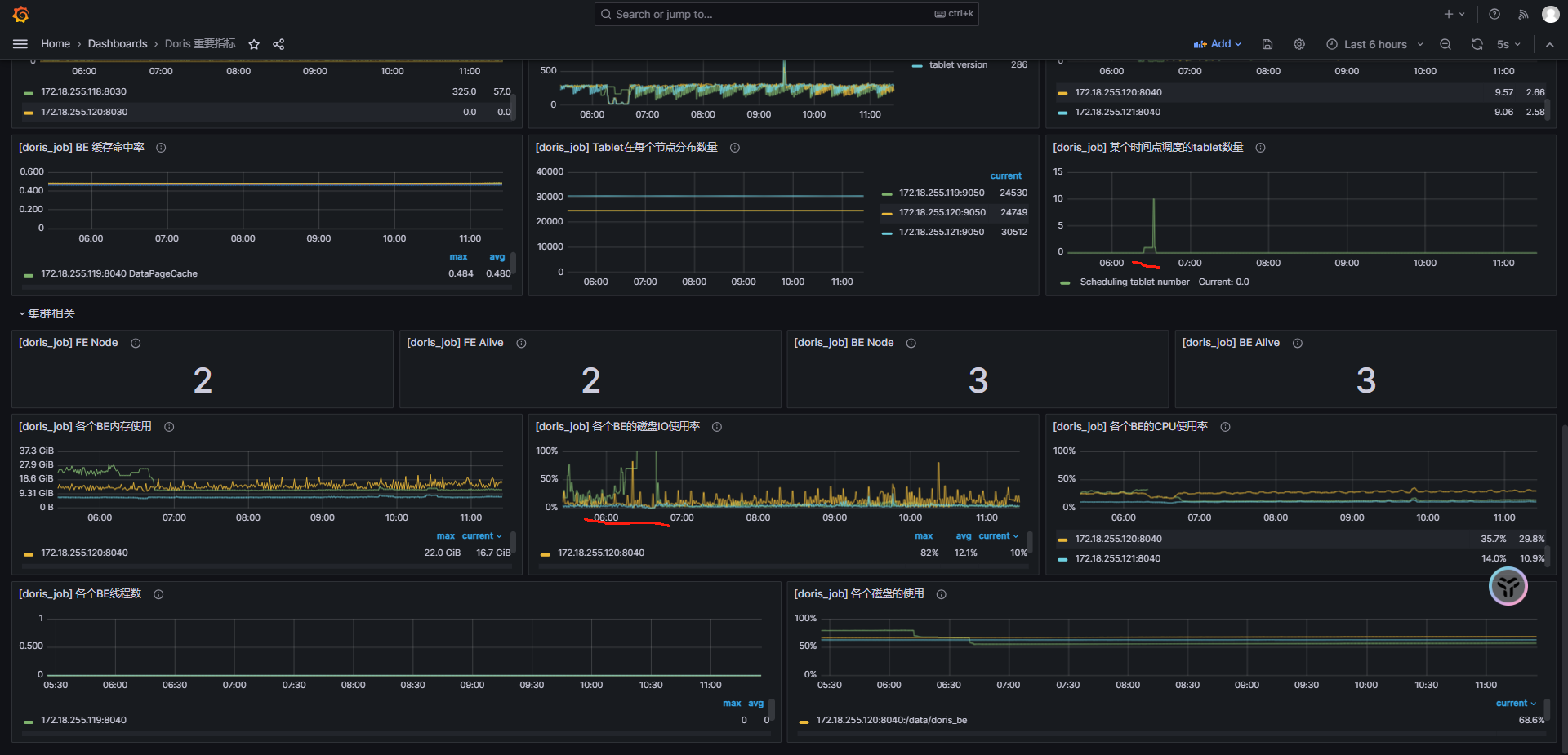Open the Last 6 hours time picker
The width and height of the screenshot is (1568, 755).
click(1374, 44)
